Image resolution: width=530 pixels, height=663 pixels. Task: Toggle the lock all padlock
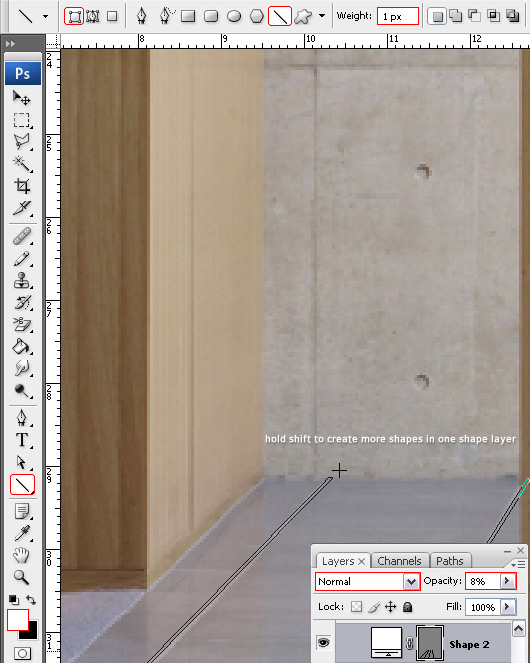coord(407,607)
